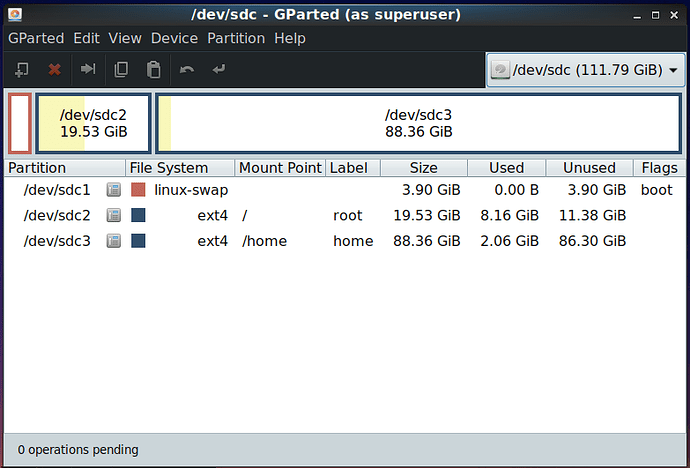Close the GParted window

tap(674, 15)
